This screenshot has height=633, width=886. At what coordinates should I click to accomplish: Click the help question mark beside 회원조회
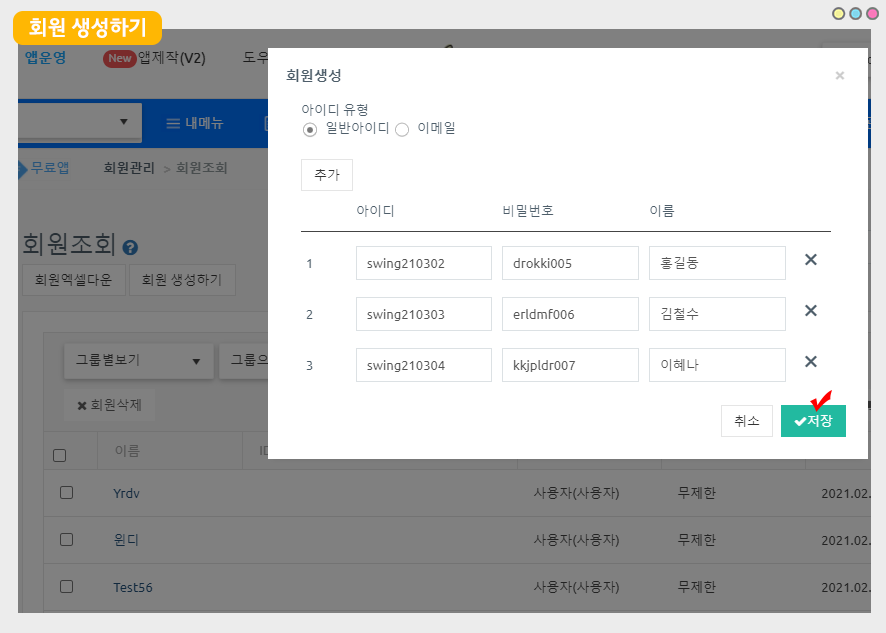tap(130, 247)
